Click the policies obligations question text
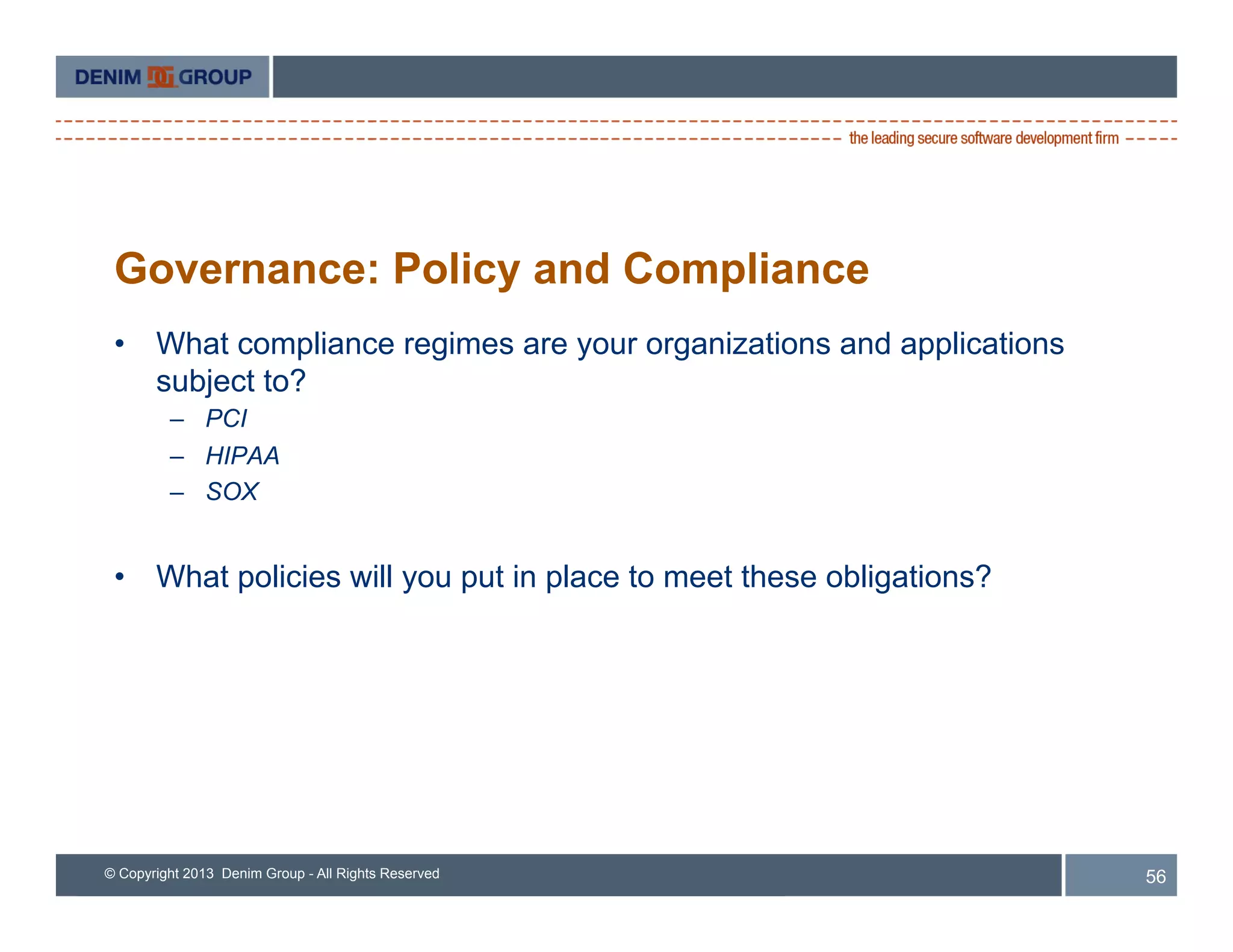Viewport: 1233px width, 952px height. 573,576
